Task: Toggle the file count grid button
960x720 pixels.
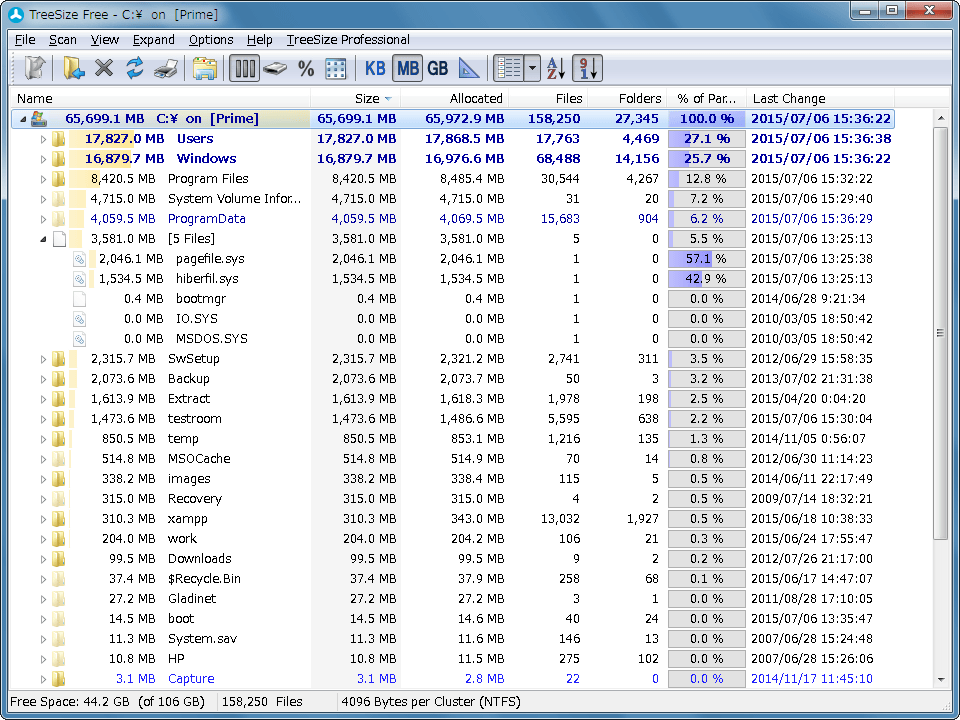Action: pos(336,69)
